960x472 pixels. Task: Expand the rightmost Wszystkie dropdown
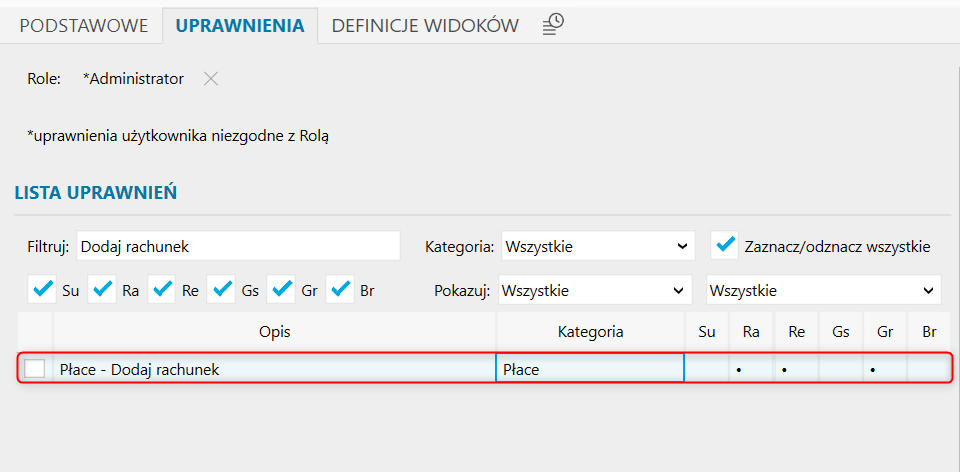click(x=823, y=291)
